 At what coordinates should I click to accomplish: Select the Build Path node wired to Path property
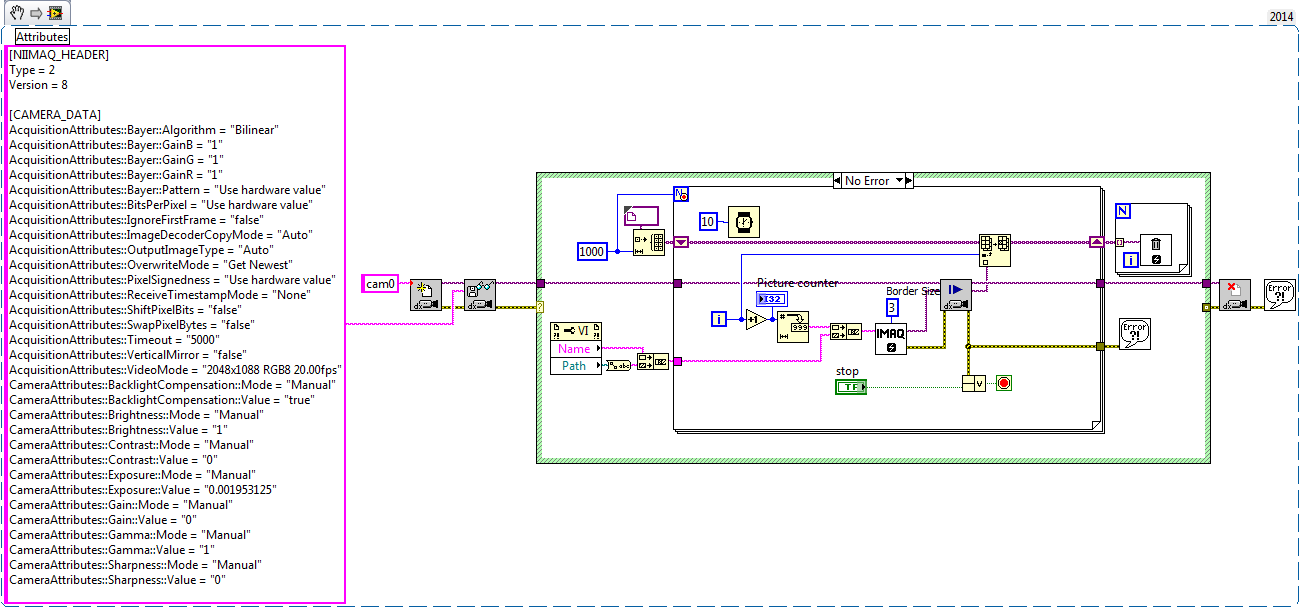tap(654, 361)
